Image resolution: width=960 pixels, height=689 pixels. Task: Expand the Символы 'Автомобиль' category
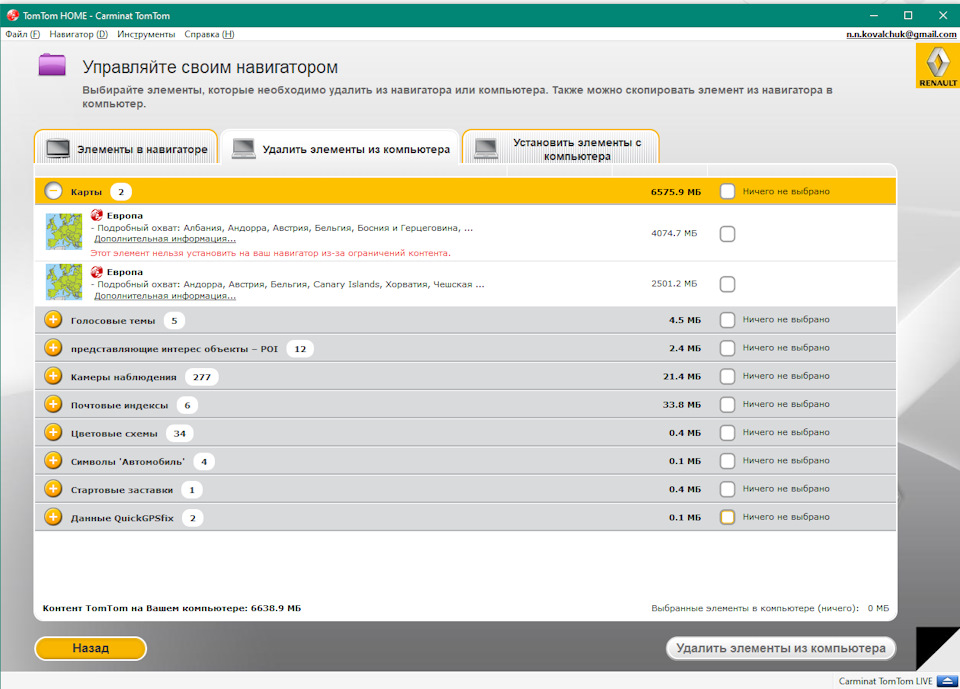53,461
